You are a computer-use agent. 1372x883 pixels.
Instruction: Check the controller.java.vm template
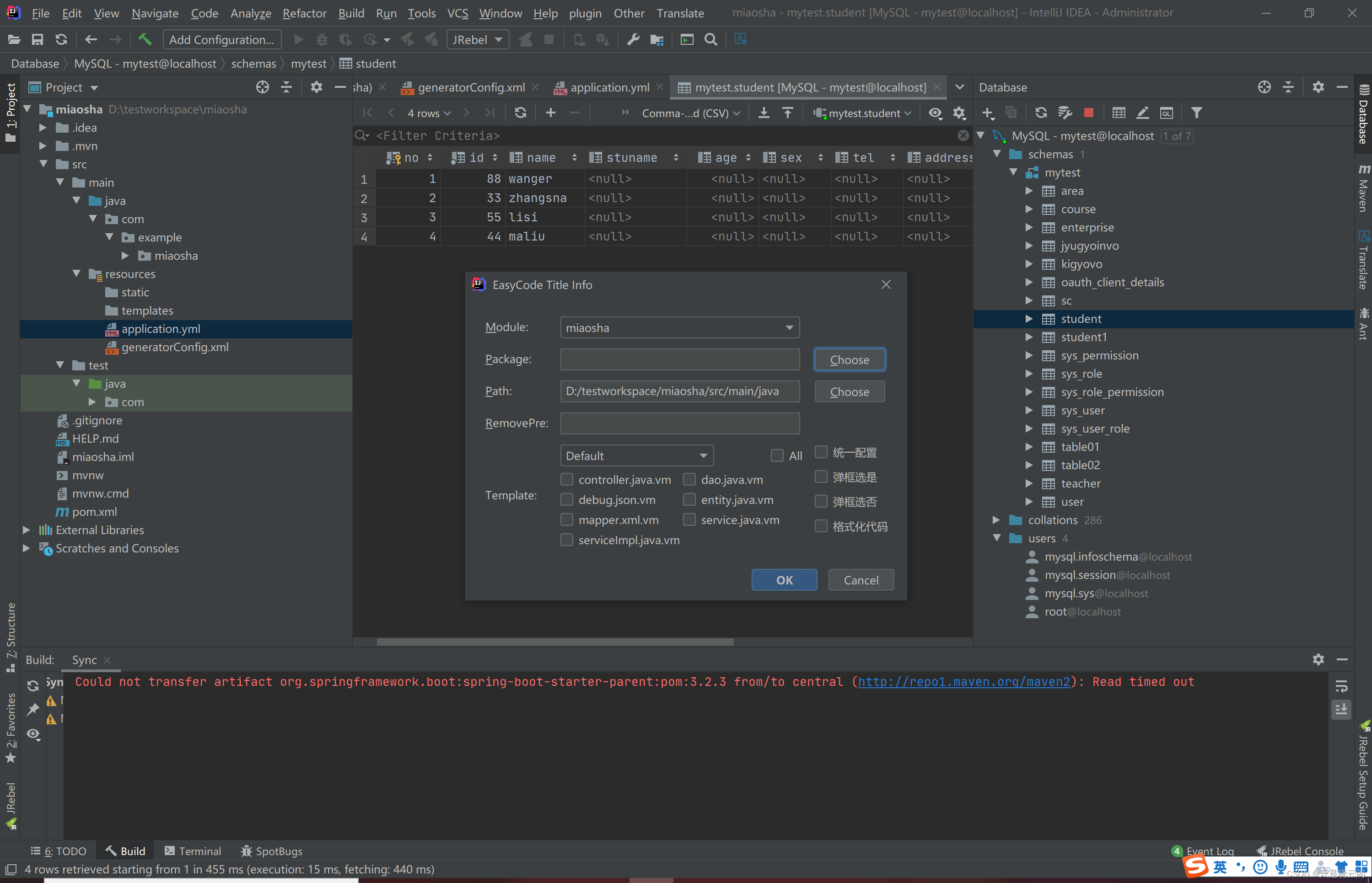tap(567, 479)
